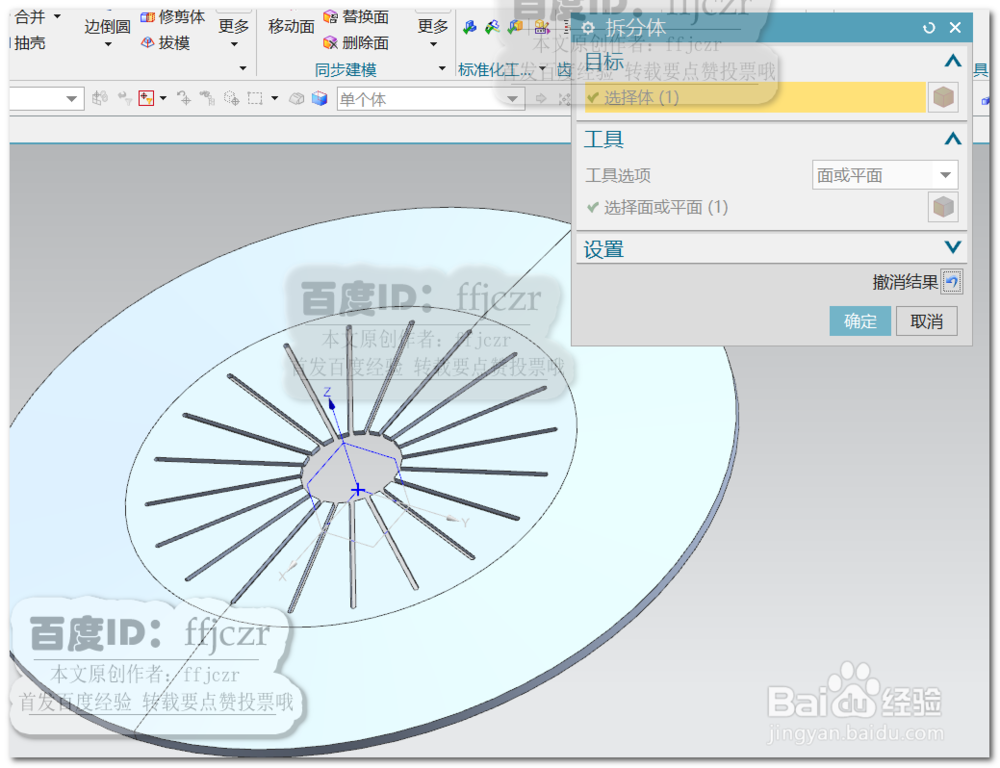Screen dimensions: 1000x768
Task: Select the 删除面 (Delete Face) tool
Action: (x=357, y=43)
